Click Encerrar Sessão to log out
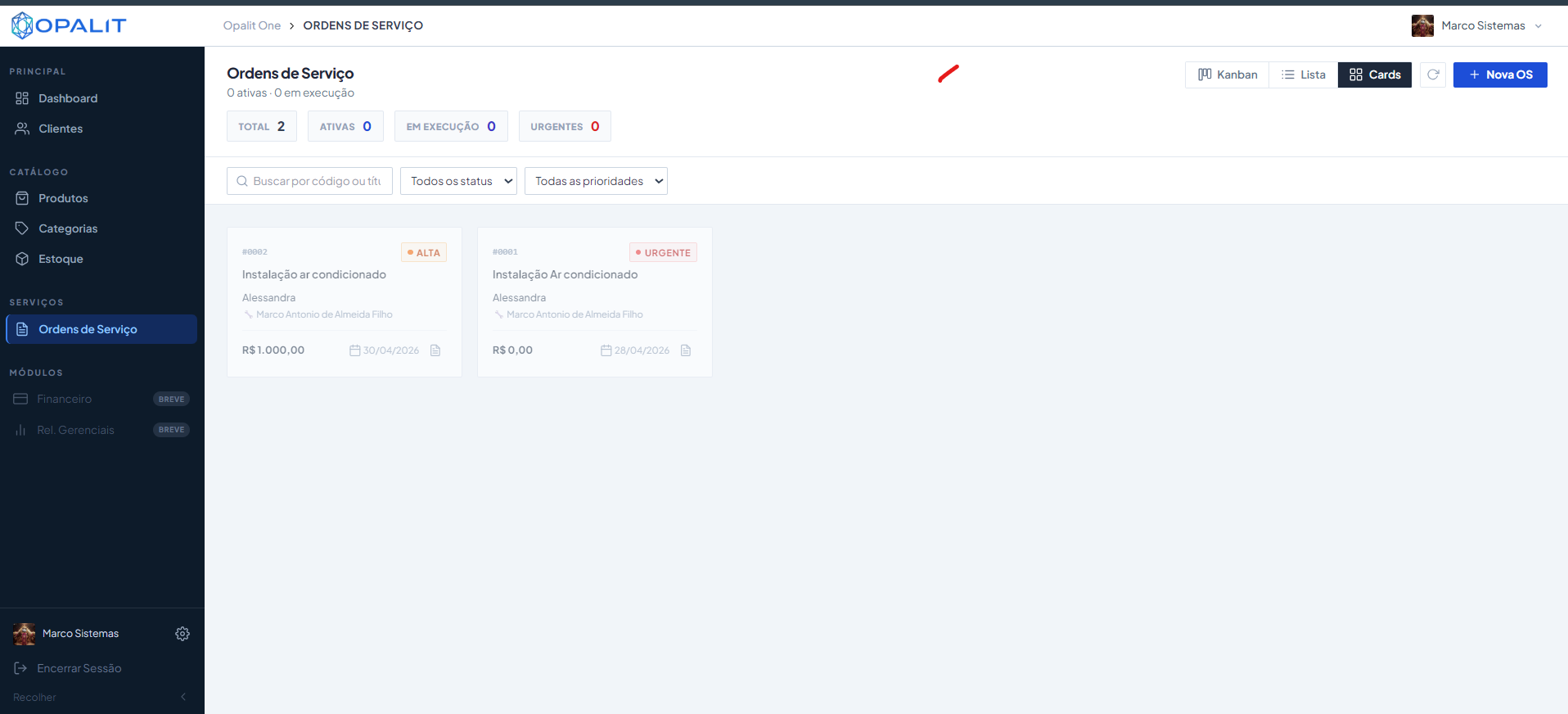 click(x=68, y=668)
